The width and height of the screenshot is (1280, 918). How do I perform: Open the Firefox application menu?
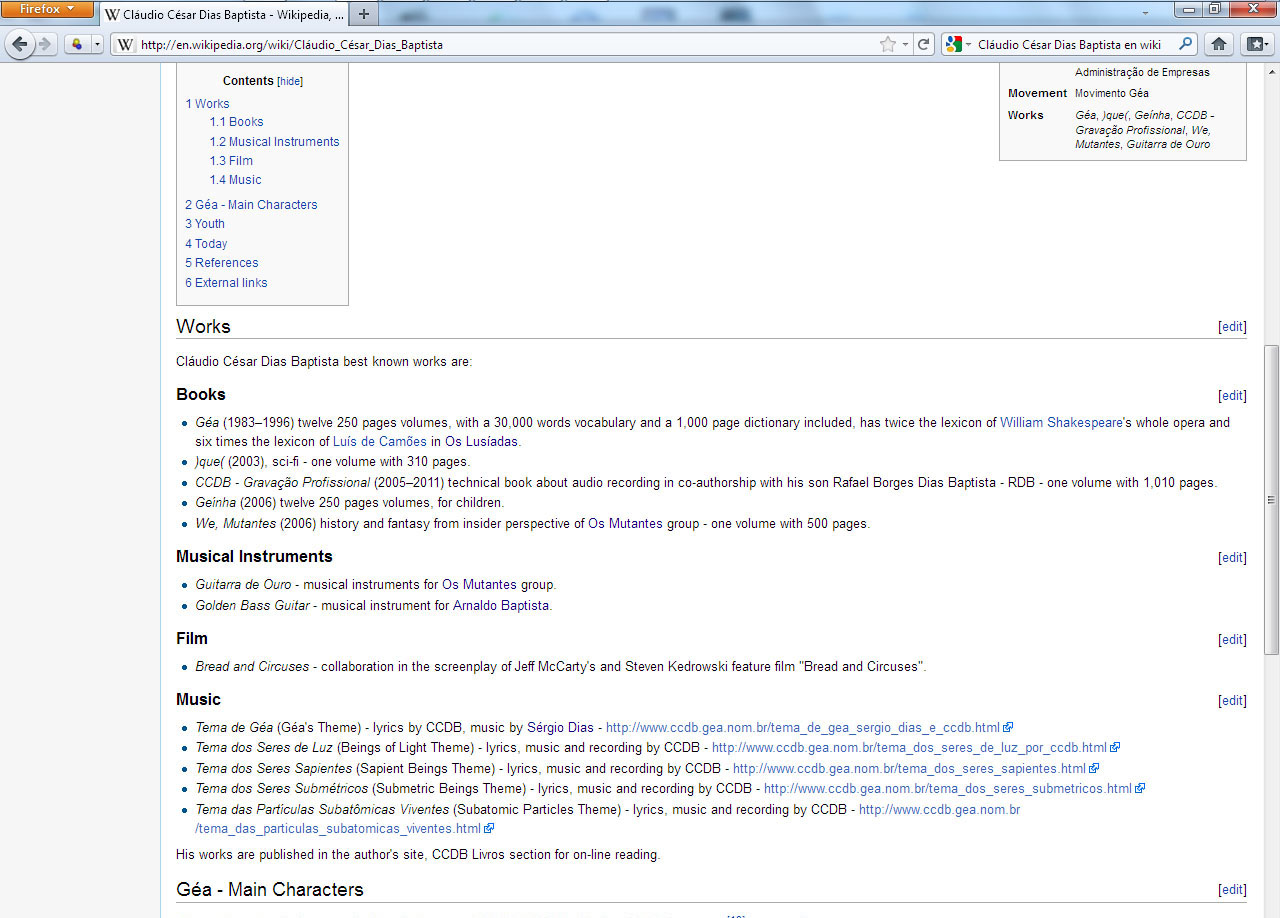48,9
